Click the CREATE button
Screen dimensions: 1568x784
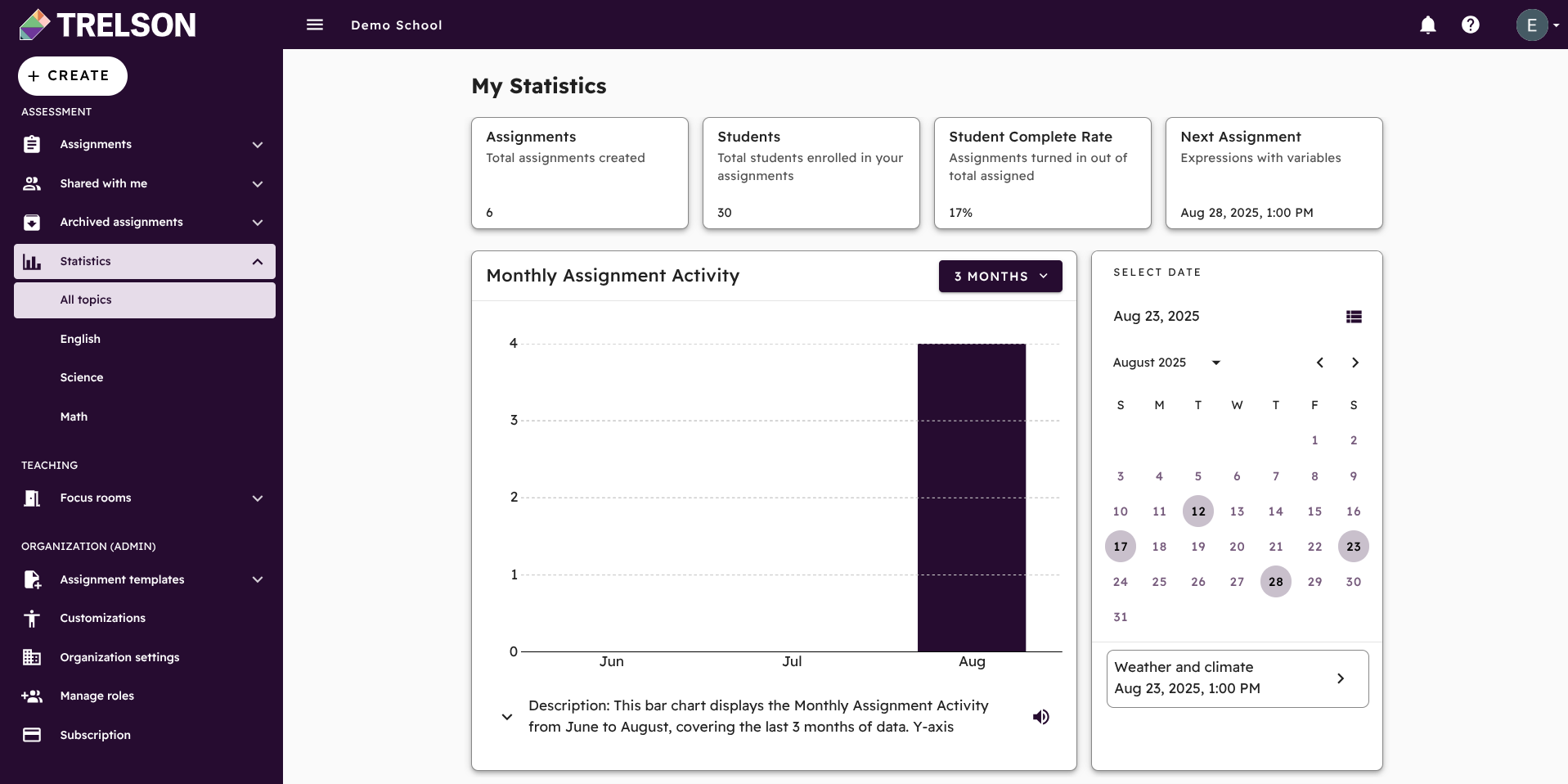[x=72, y=75]
